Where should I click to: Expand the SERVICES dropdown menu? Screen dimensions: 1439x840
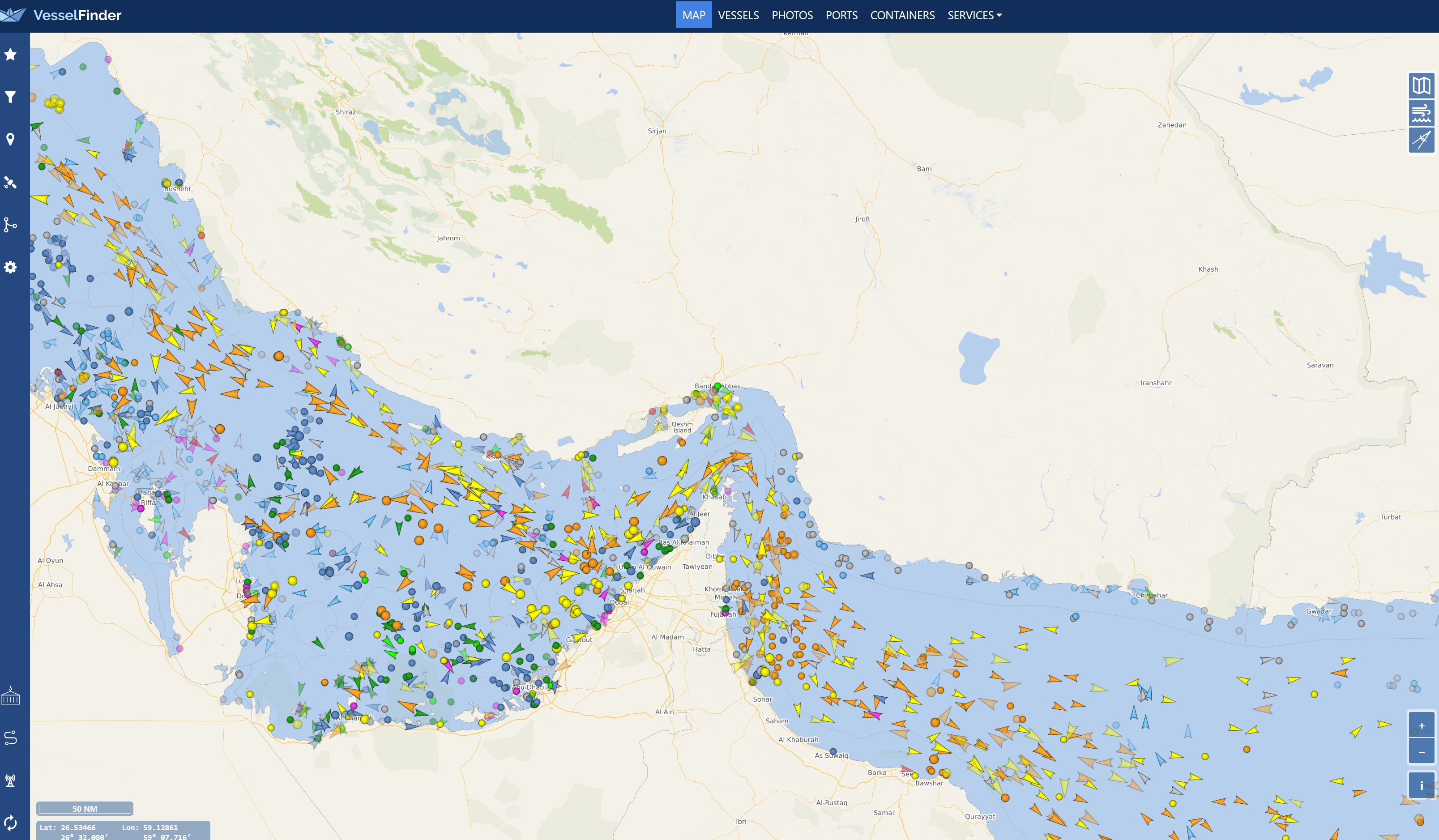974,15
